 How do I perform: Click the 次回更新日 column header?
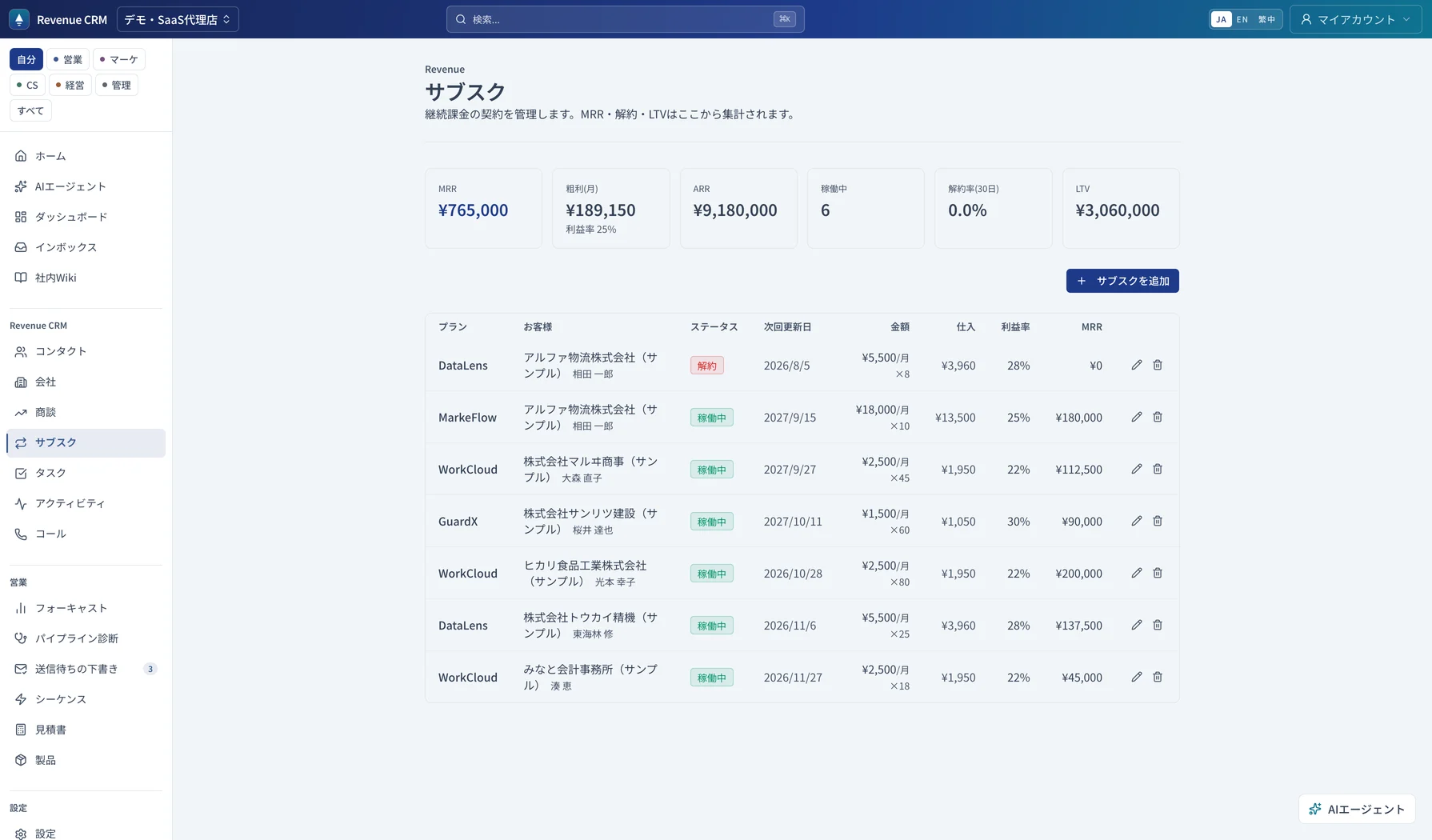787,326
